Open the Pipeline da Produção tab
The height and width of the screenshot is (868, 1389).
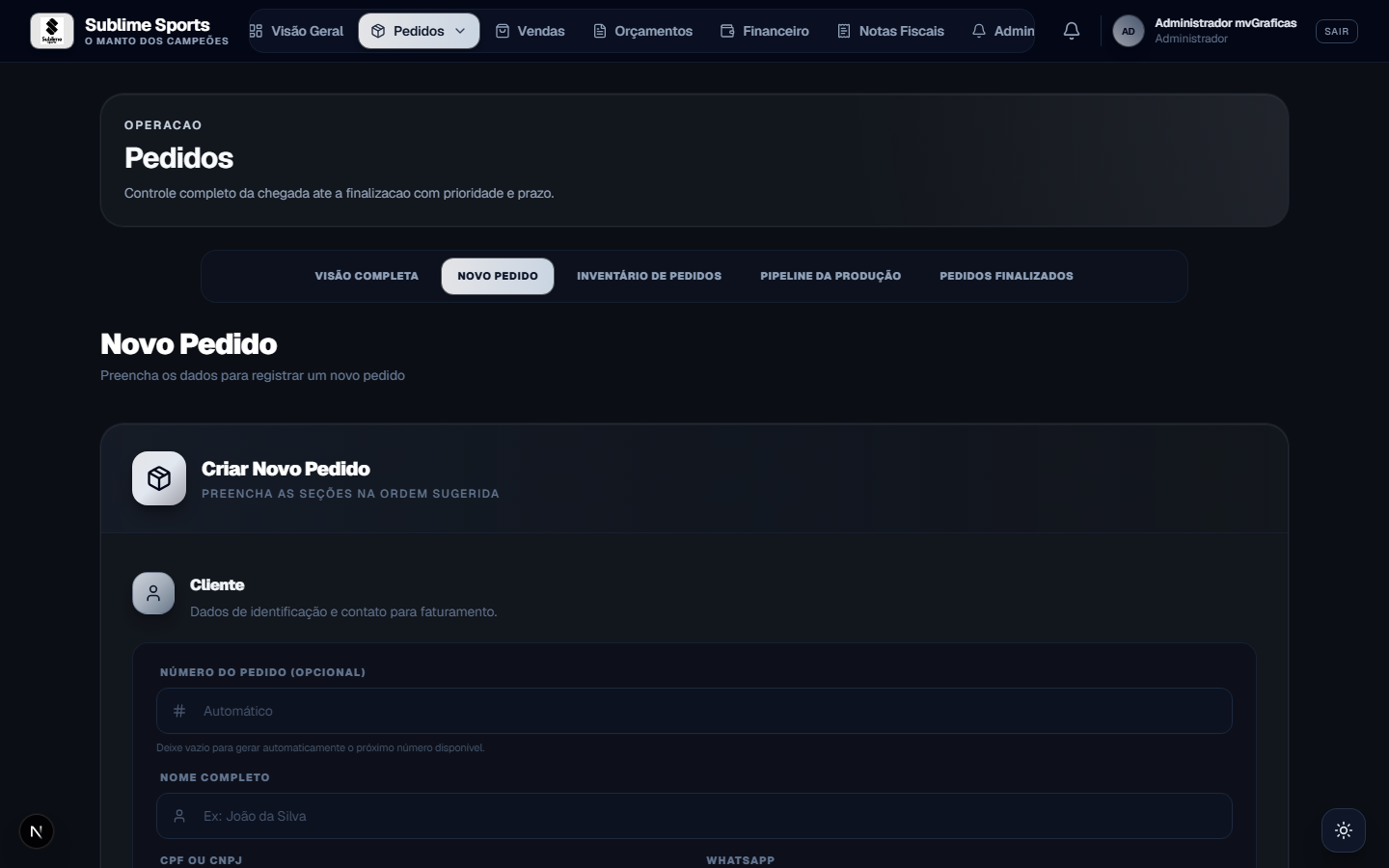[831, 276]
